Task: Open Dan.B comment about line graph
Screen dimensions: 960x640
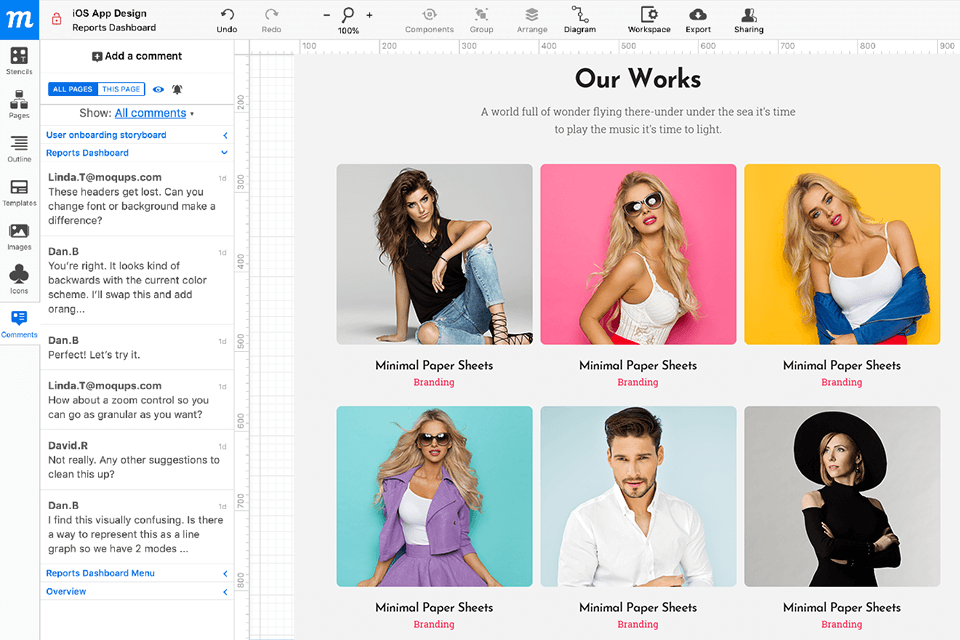Action: point(137,527)
